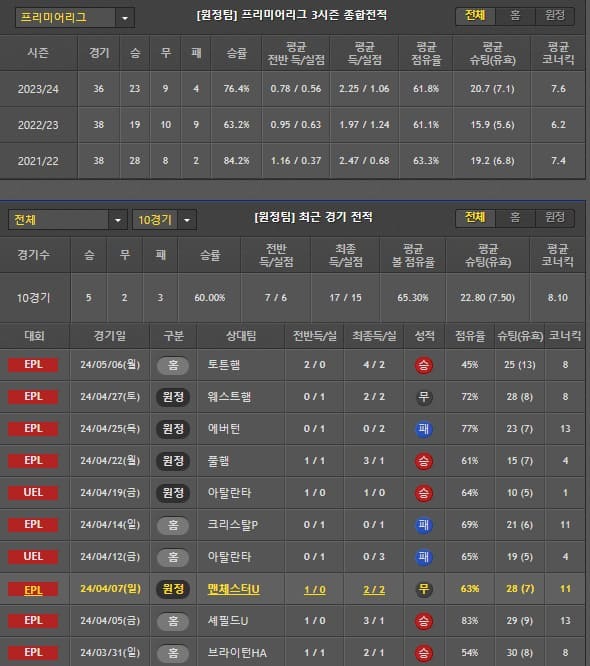Click the 패 result icon on the 24/04/12 row
This screenshot has height=666, width=590.
[x=423, y=557]
